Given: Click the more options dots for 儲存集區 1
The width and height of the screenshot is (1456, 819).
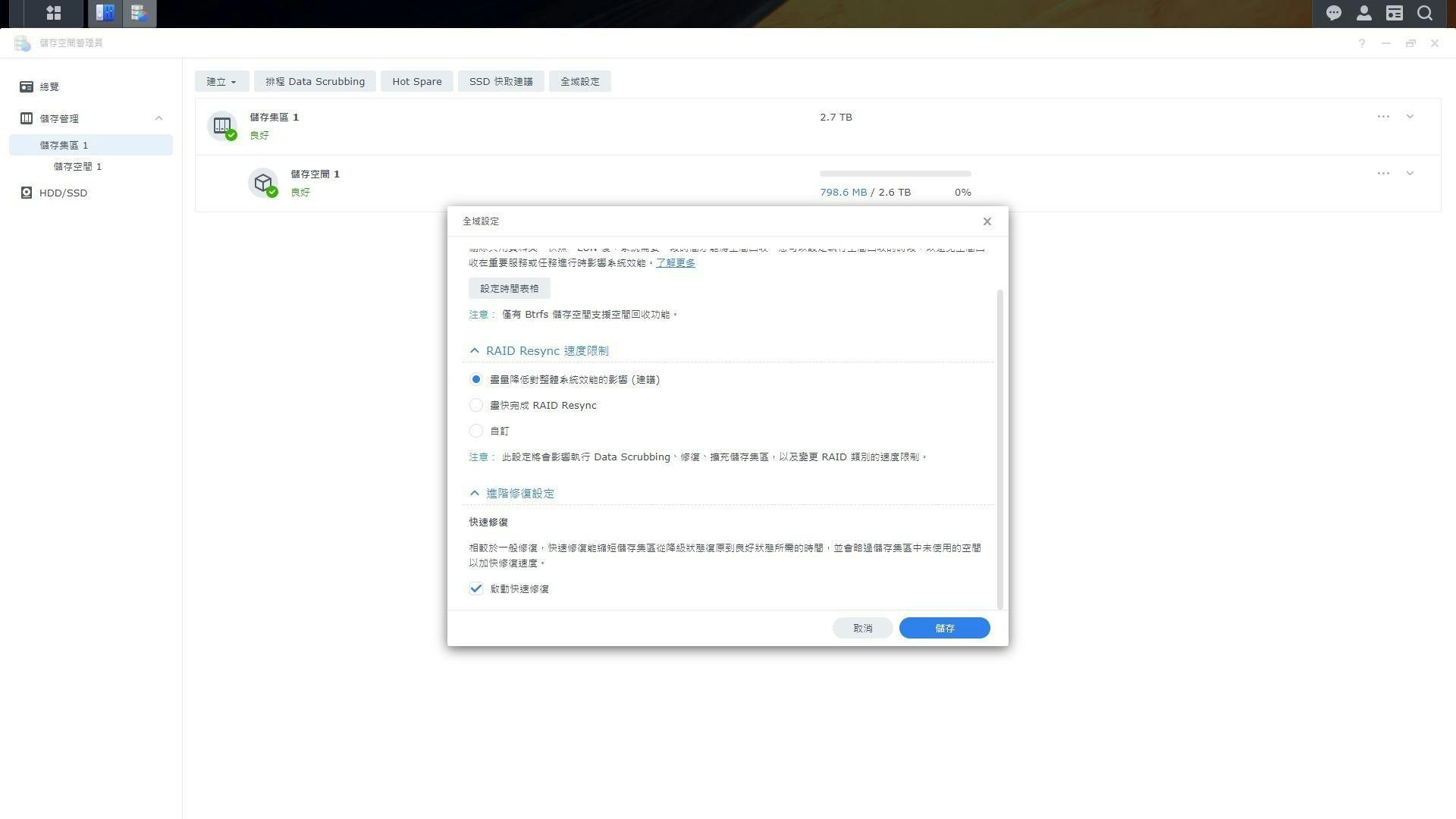Looking at the screenshot, I should point(1383,117).
